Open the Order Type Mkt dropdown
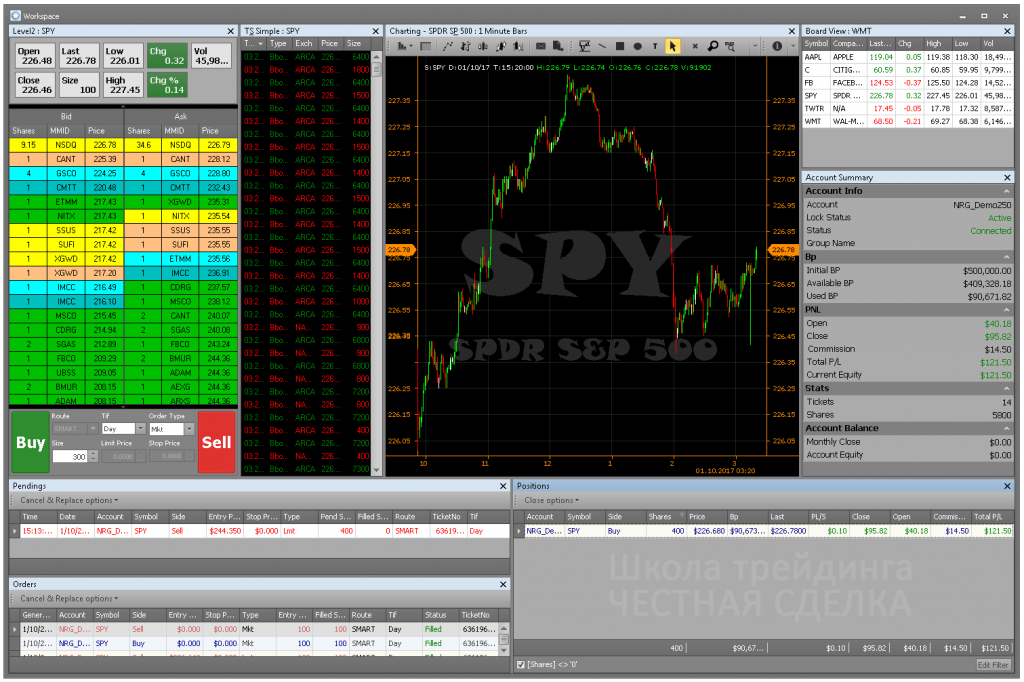The image size is (1024, 682). tap(189, 429)
